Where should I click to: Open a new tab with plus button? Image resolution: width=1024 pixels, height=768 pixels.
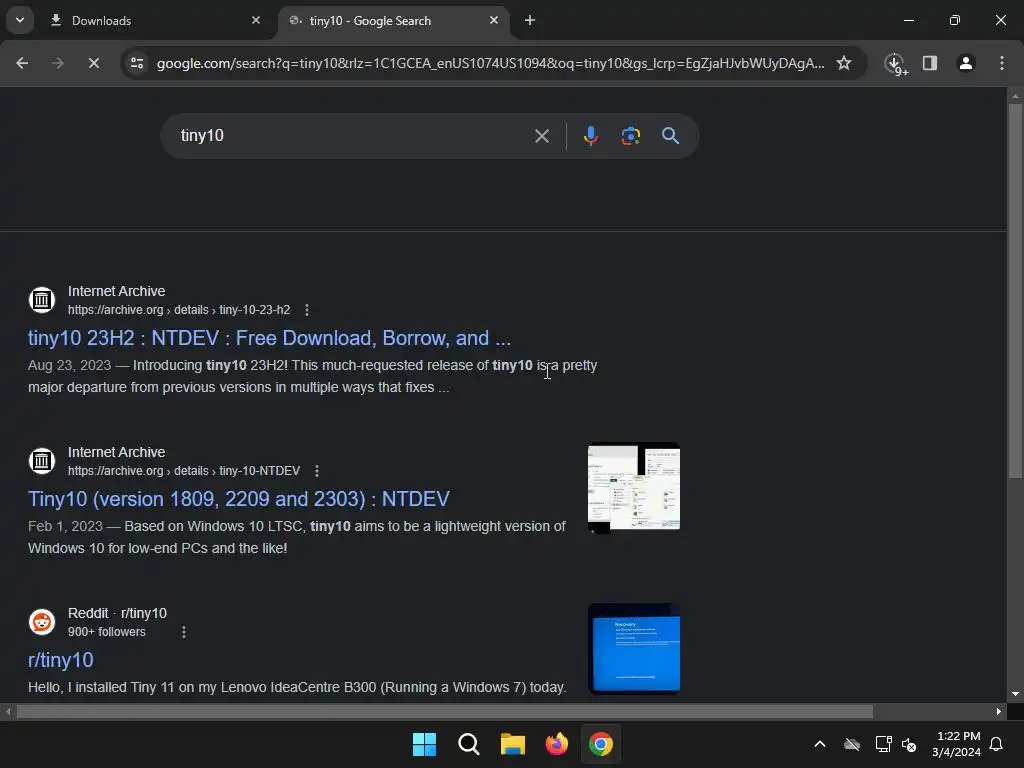pyautogui.click(x=530, y=21)
